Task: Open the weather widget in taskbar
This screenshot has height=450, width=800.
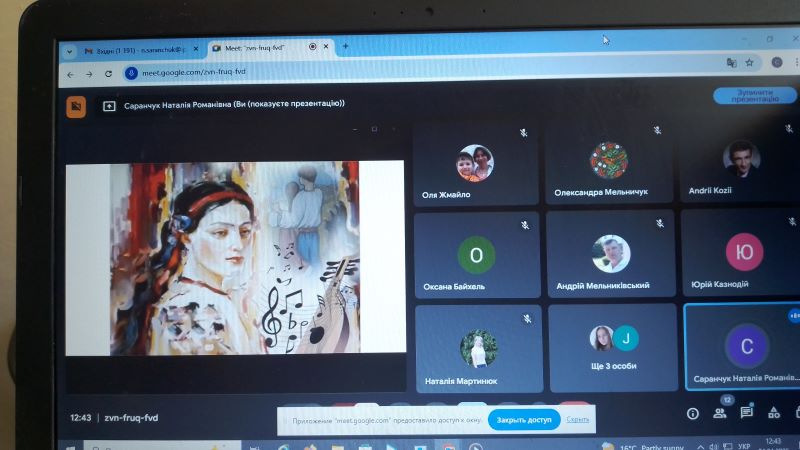Action: 643,446
